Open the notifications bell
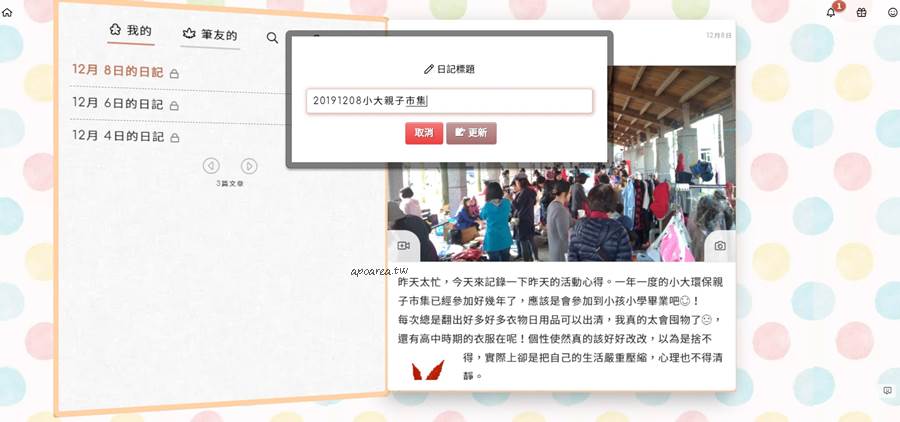900x422 pixels. (831, 13)
